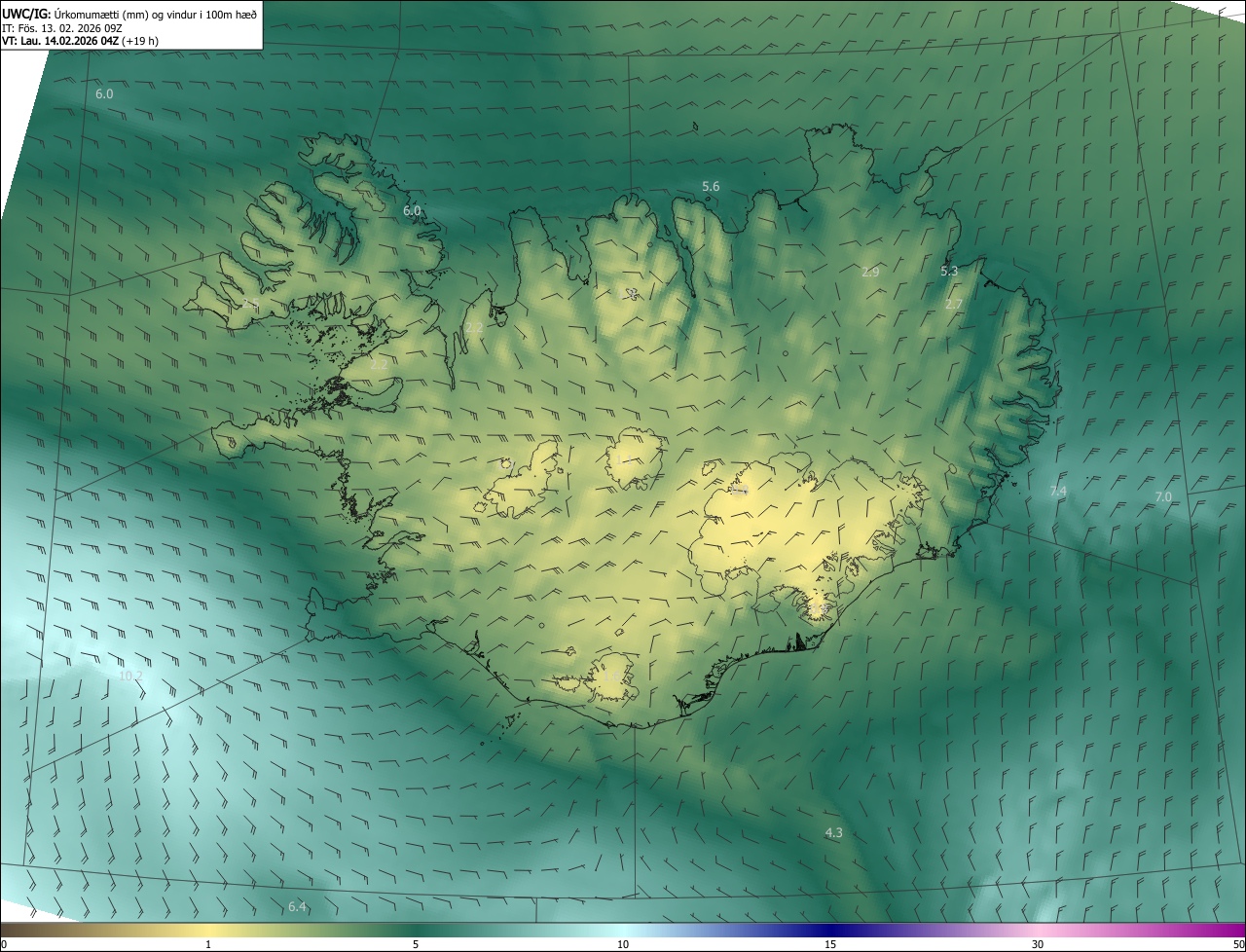
Task: Click the 7.4 value east of Iceland
Action: pos(1058,491)
